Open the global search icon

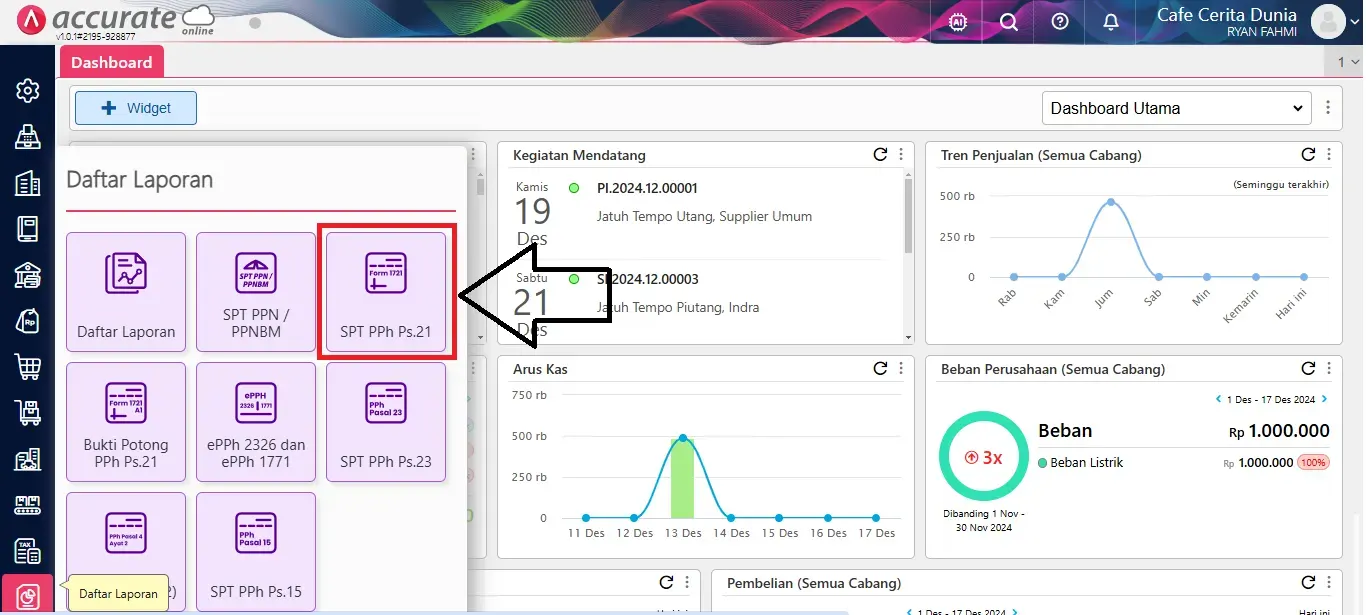1008,21
